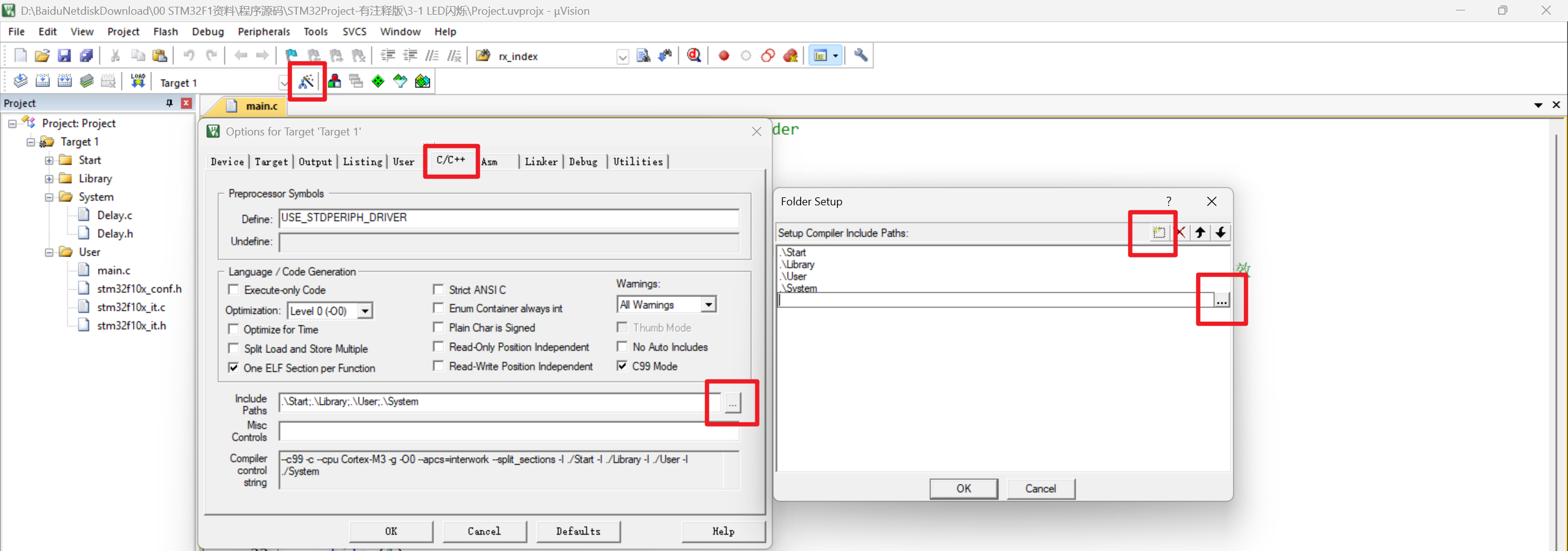Click Help in Options dialog
Image resolution: width=1568 pixels, height=551 pixels.
[x=723, y=531]
